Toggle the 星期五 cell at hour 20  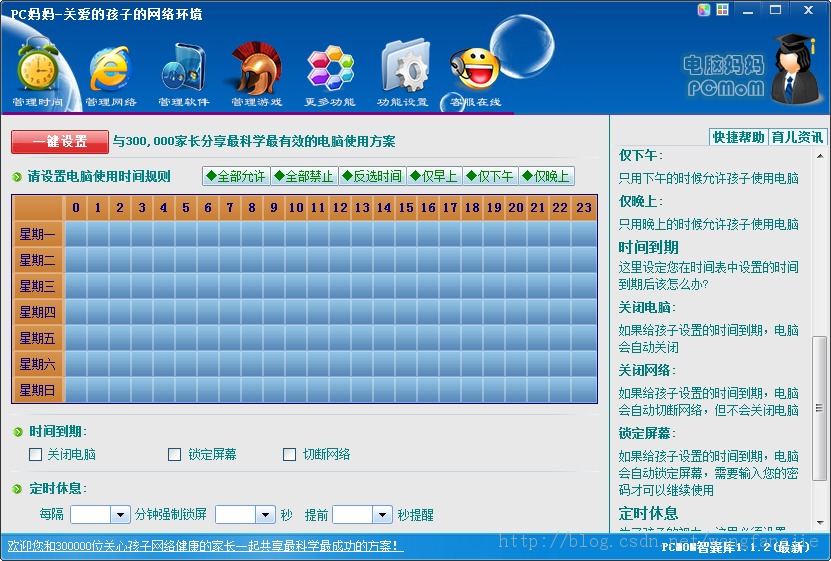516,337
